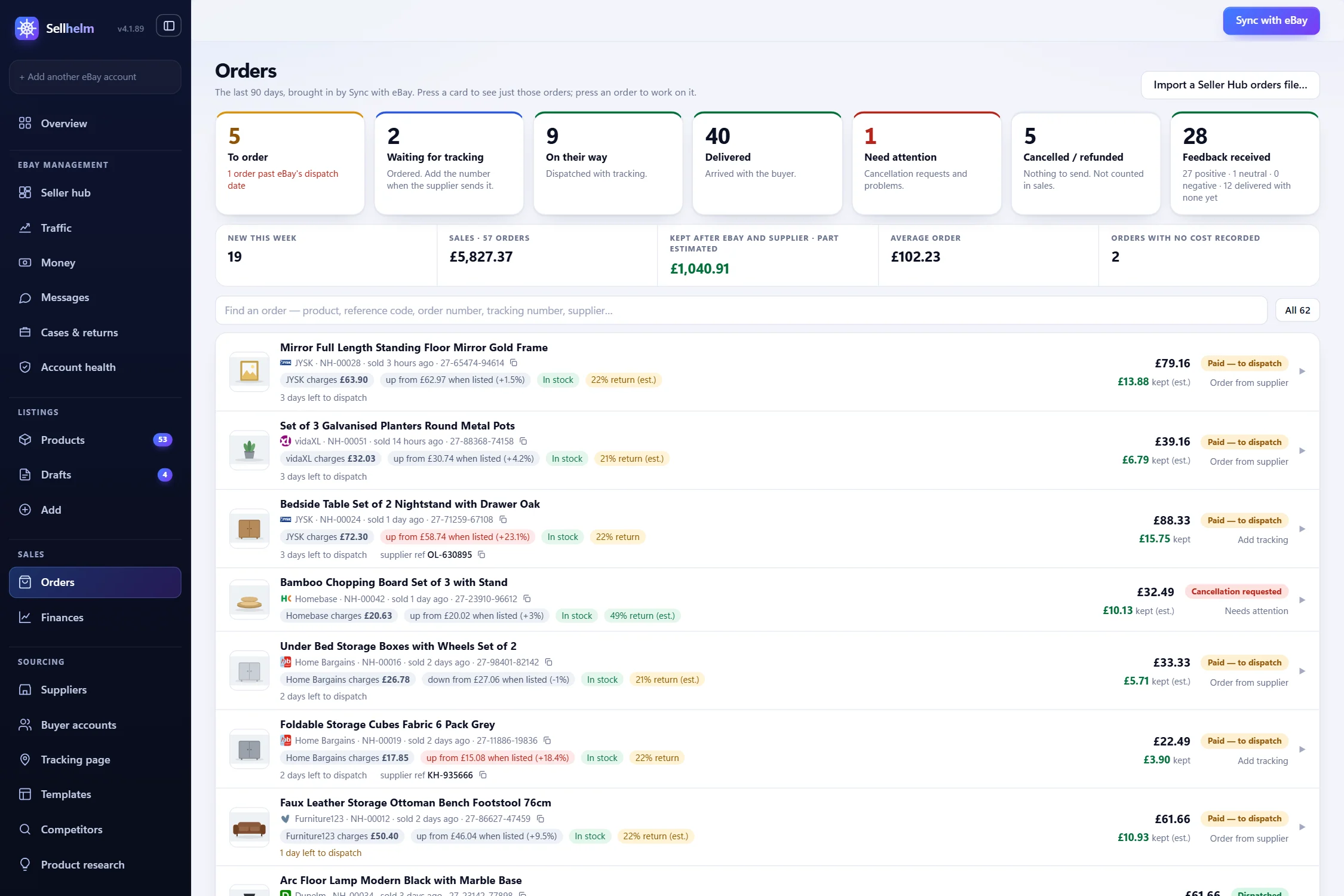This screenshot has width=1344, height=896.
Task: Copy order number 27-11886-19836
Action: 547,741
